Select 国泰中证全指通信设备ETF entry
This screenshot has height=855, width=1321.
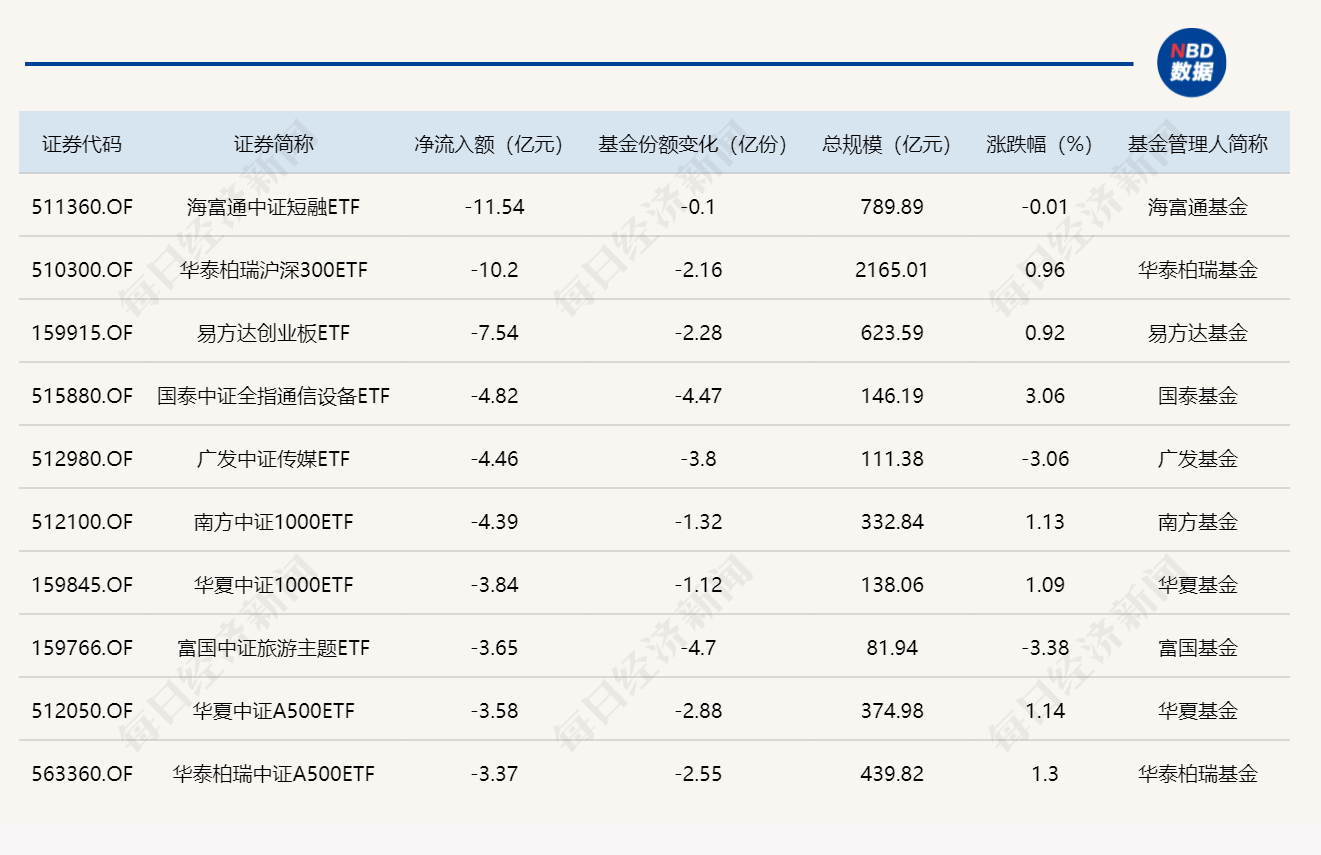point(273,396)
